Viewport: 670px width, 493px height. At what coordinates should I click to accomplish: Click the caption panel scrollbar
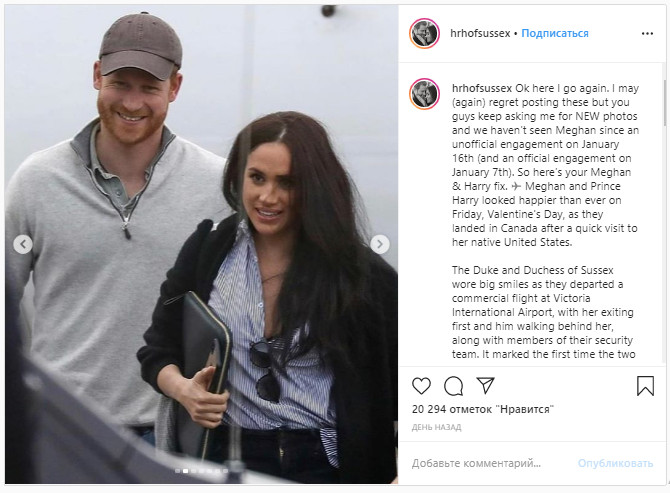coord(664,103)
